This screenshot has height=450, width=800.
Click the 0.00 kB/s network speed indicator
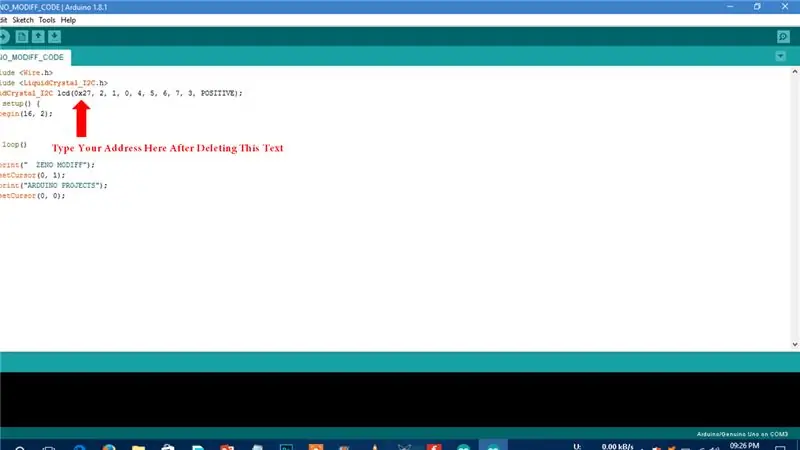tap(617, 446)
